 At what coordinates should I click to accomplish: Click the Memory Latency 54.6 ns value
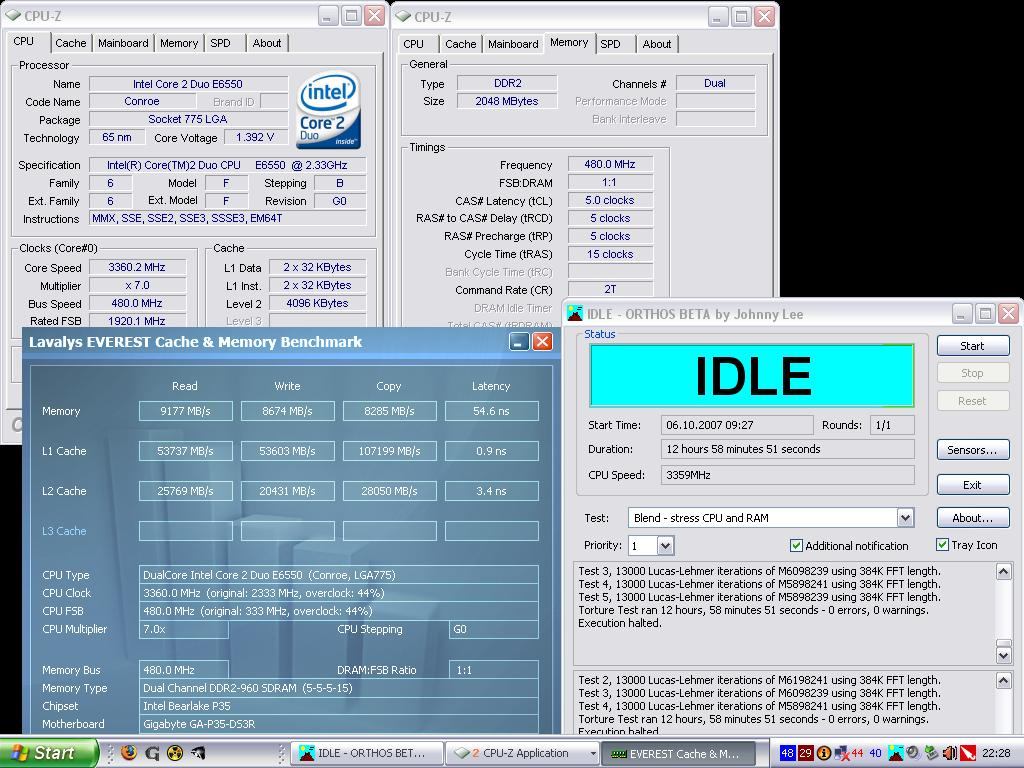[491, 411]
